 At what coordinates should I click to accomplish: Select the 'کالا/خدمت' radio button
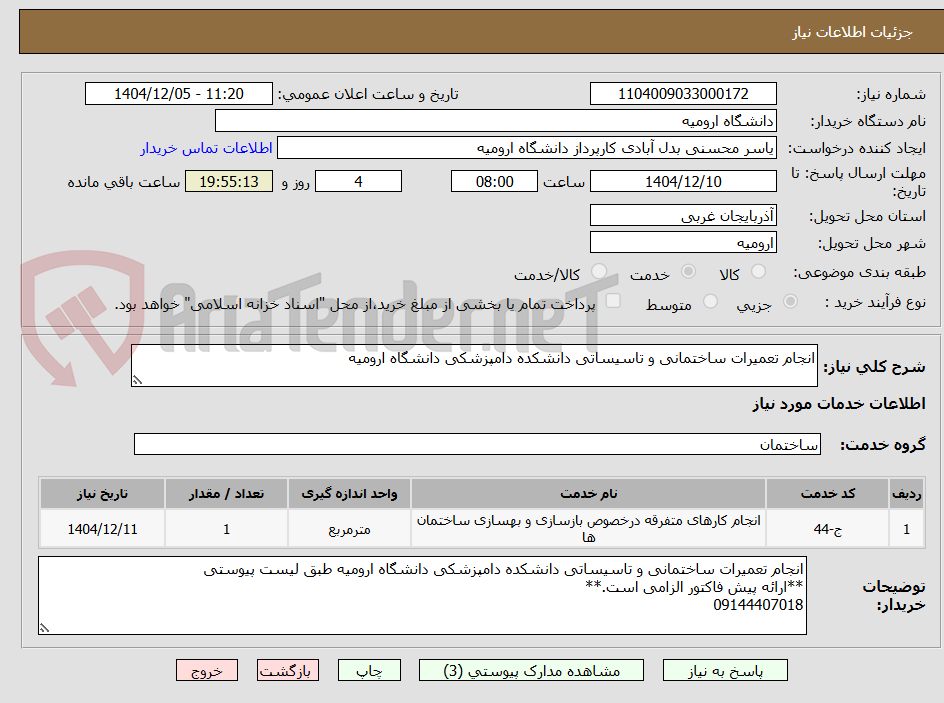pos(599,271)
